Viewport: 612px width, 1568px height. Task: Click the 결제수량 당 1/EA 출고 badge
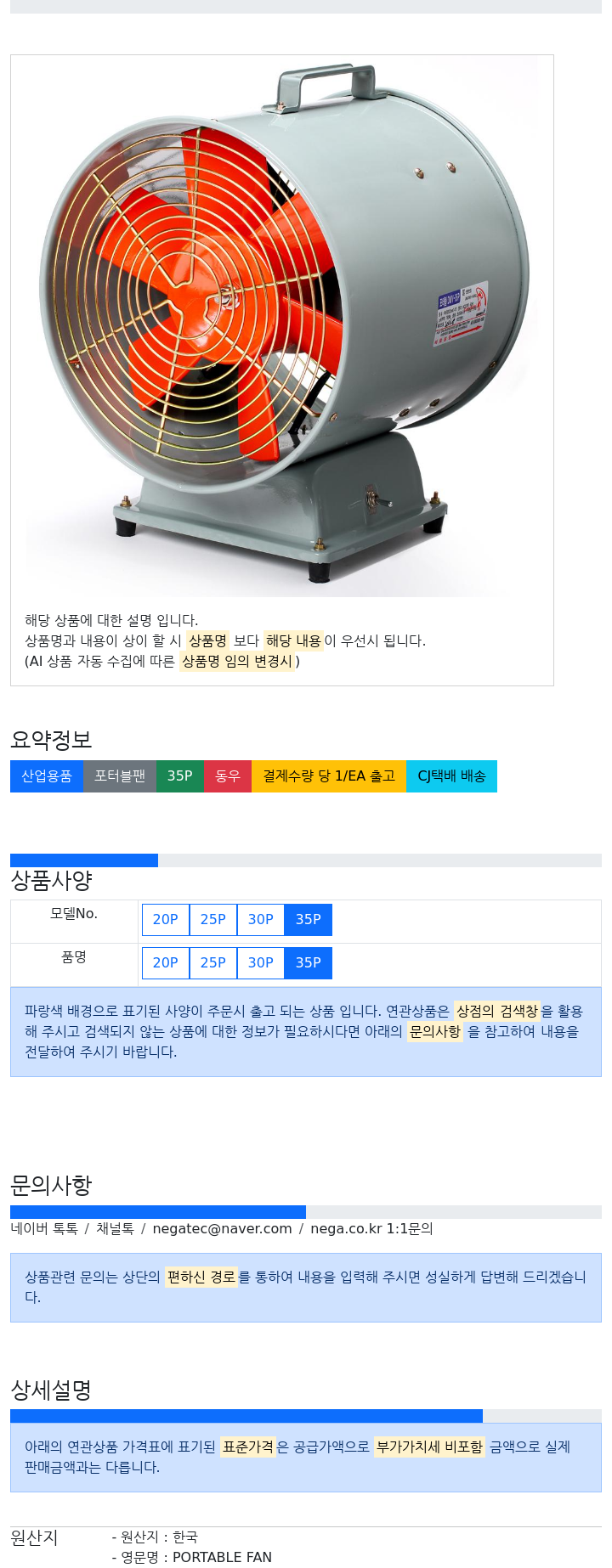(329, 776)
